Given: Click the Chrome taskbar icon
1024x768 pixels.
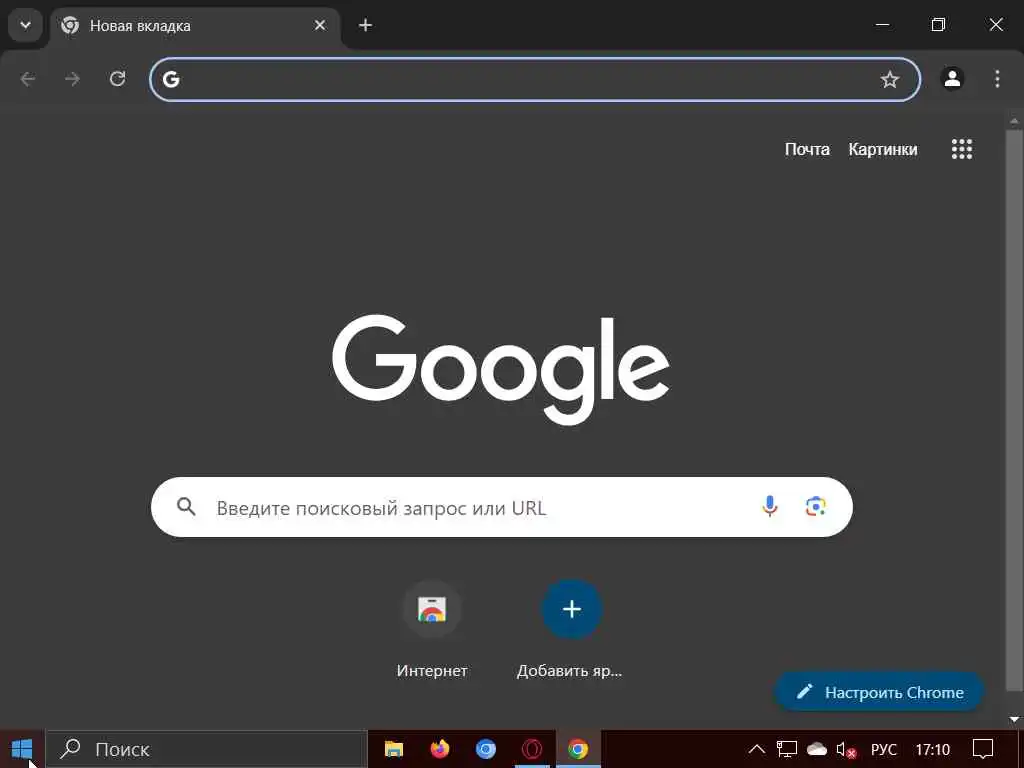Looking at the screenshot, I should pos(578,749).
